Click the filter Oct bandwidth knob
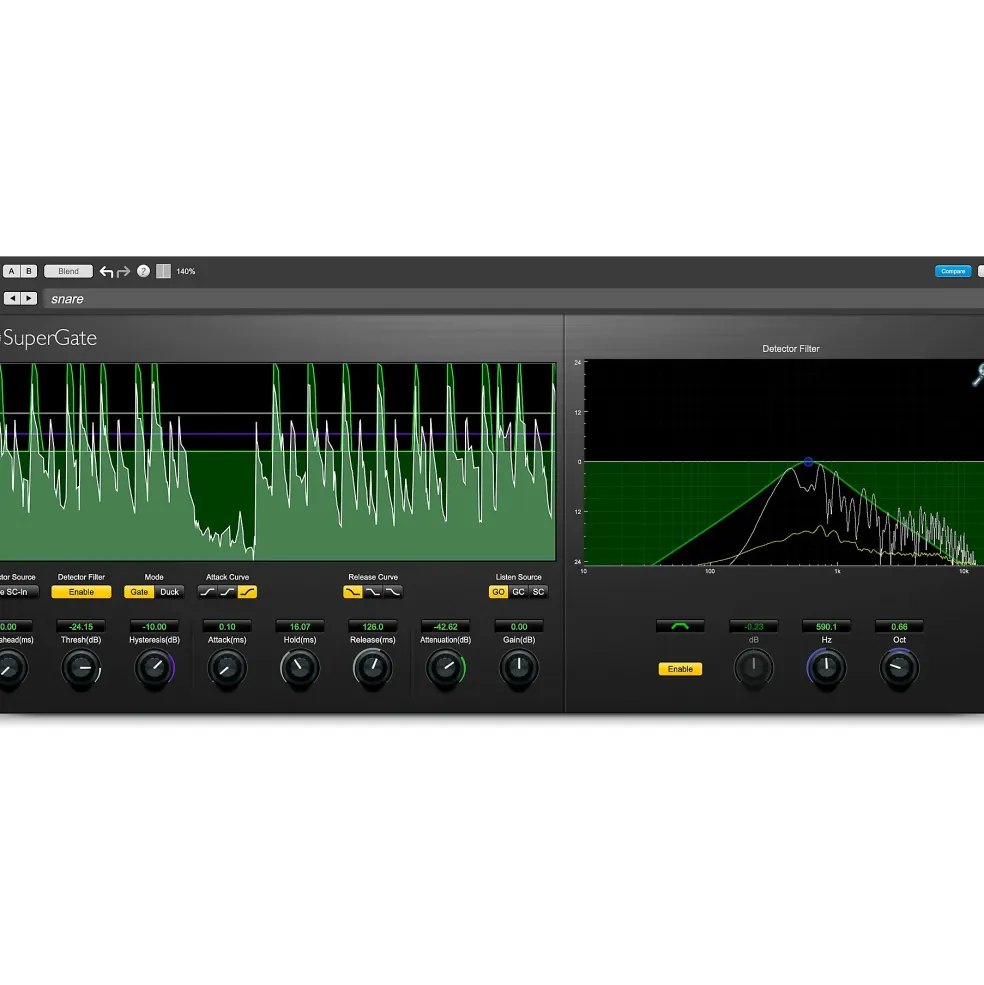Screen dimensions: 984x985 899,668
